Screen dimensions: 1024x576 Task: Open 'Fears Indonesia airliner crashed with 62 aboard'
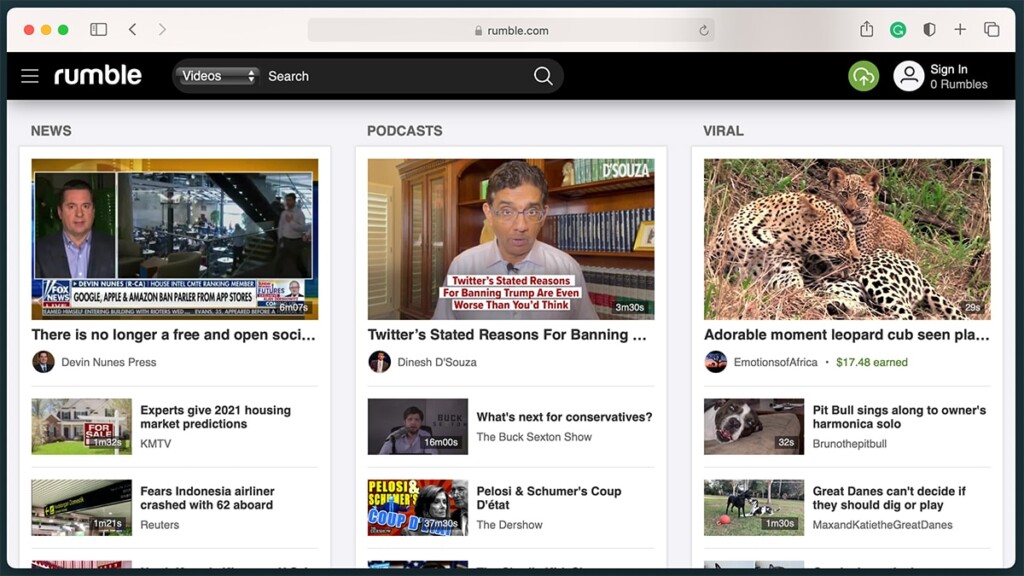pos(207,498)
